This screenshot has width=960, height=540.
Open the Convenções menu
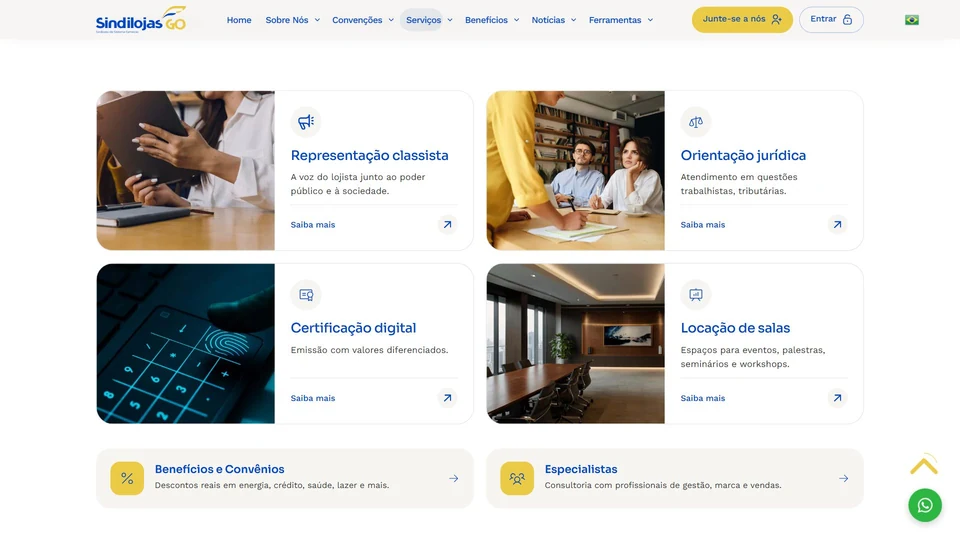pos(357,20)
